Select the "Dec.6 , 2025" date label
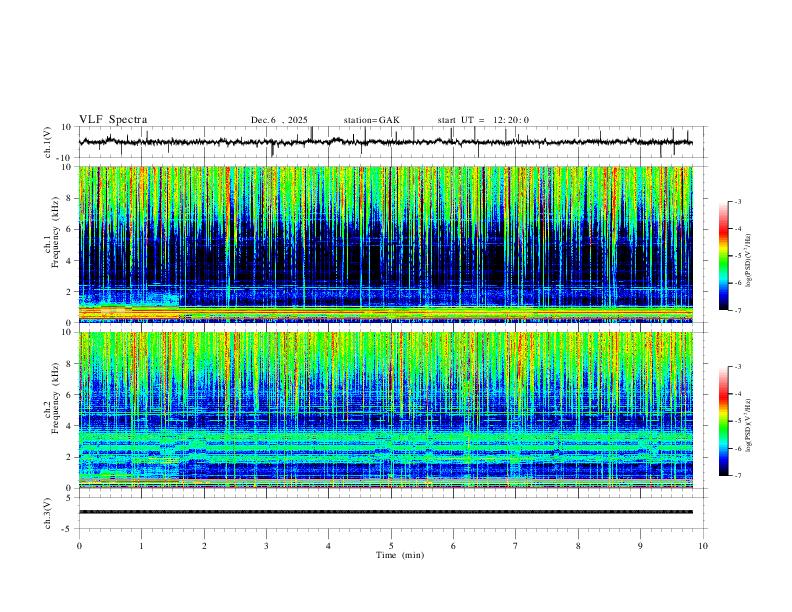 click(x=279, y=120)
